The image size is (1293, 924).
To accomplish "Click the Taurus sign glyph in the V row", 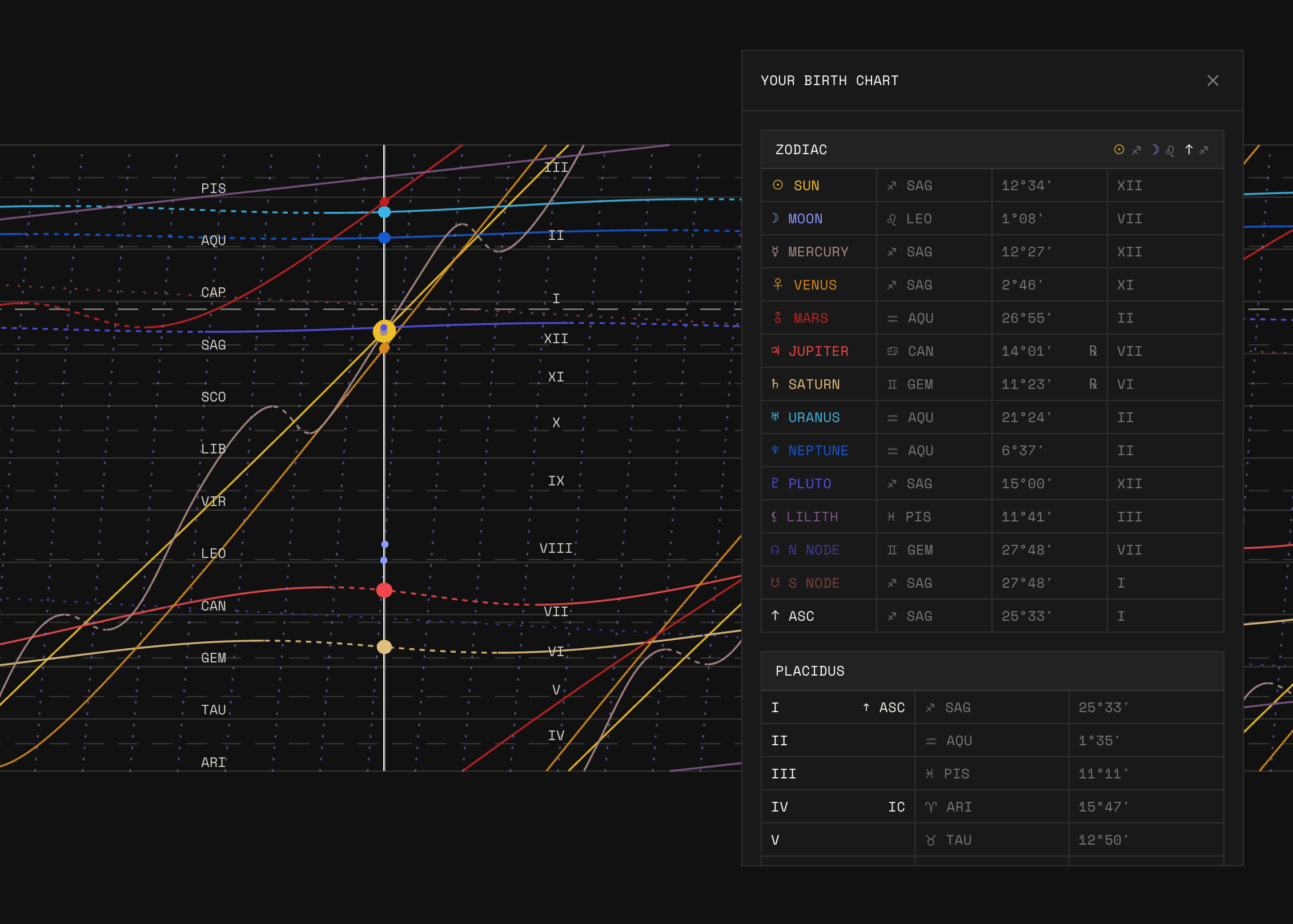I will point(931,840).
